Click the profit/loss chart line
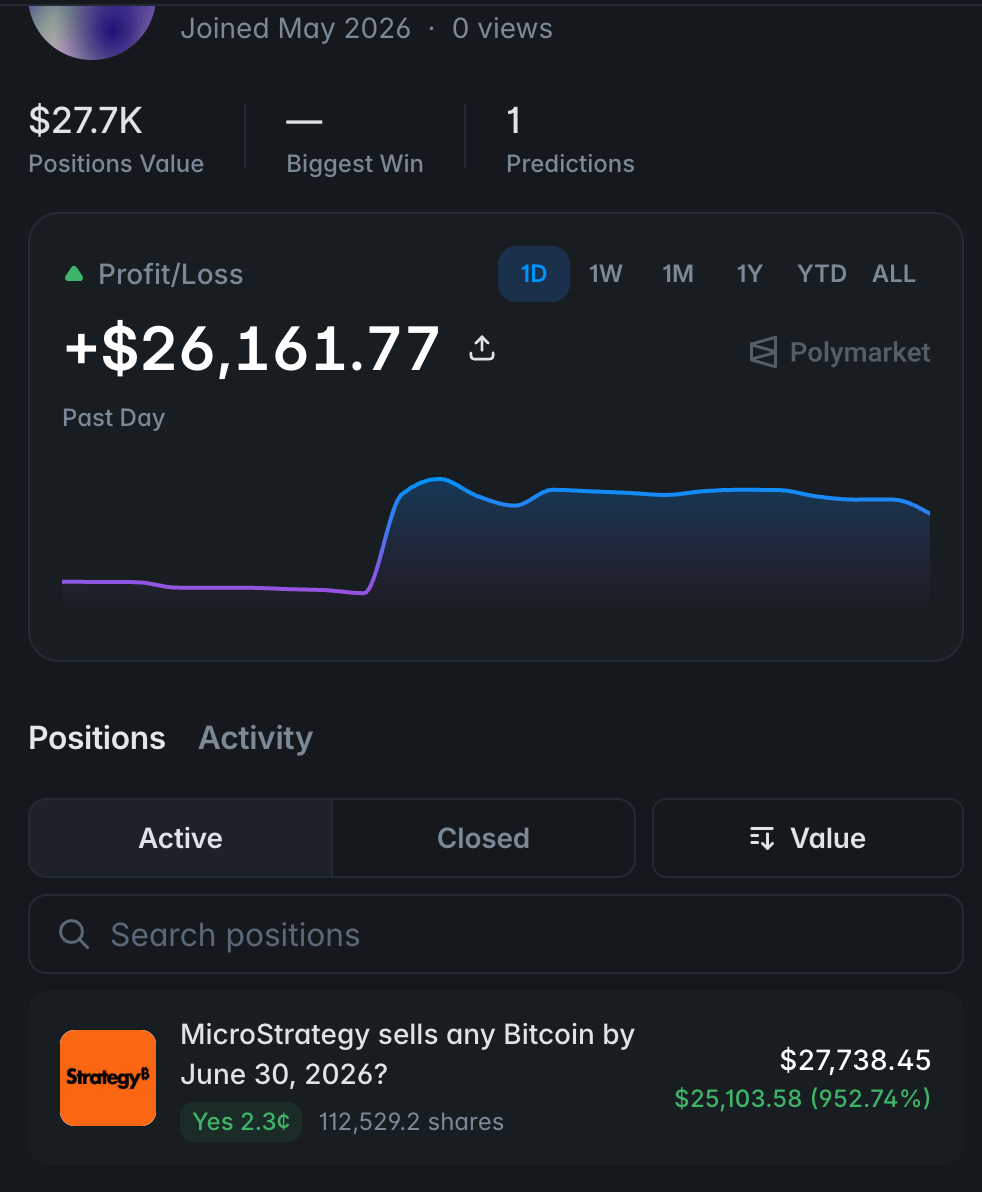 [496, 536]
